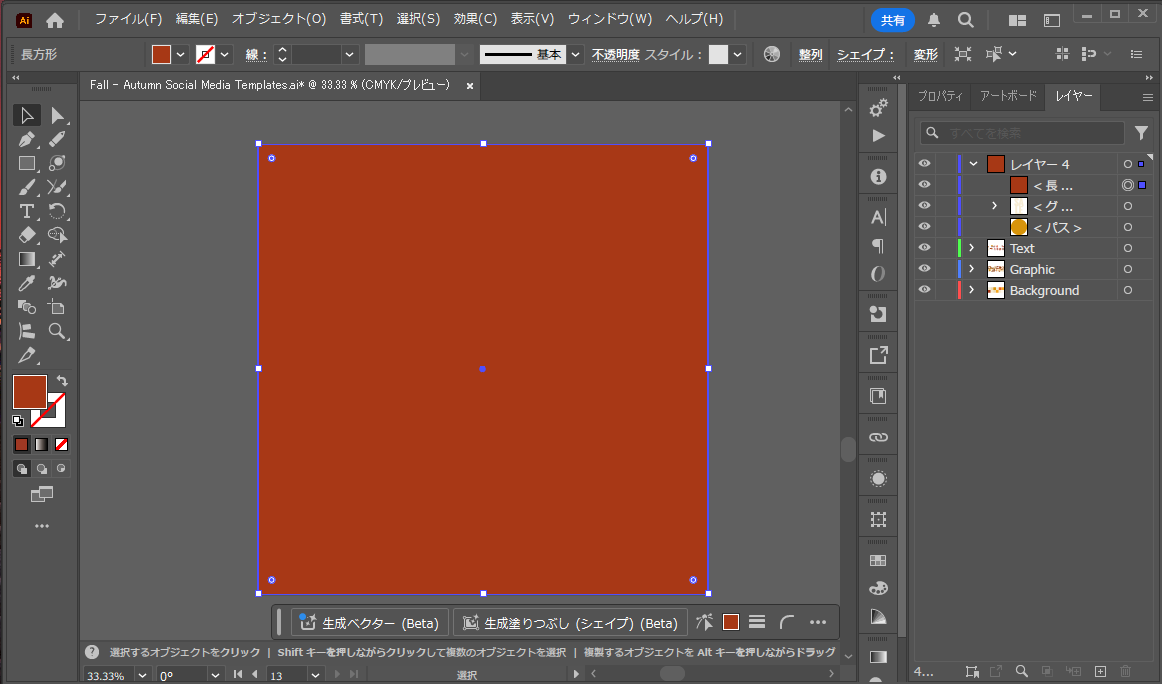
Task: Target the Background layer's circle indicator
Action: coord(1128,290)
